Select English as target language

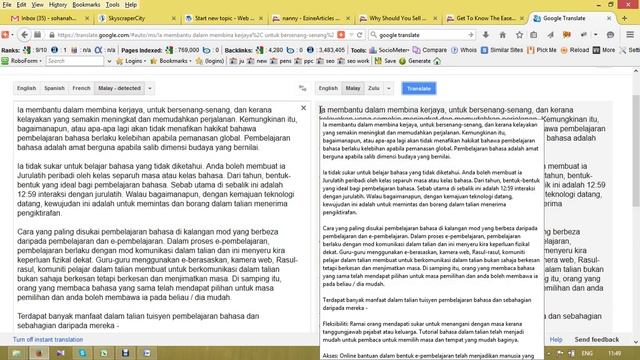(x=328, y=88)
